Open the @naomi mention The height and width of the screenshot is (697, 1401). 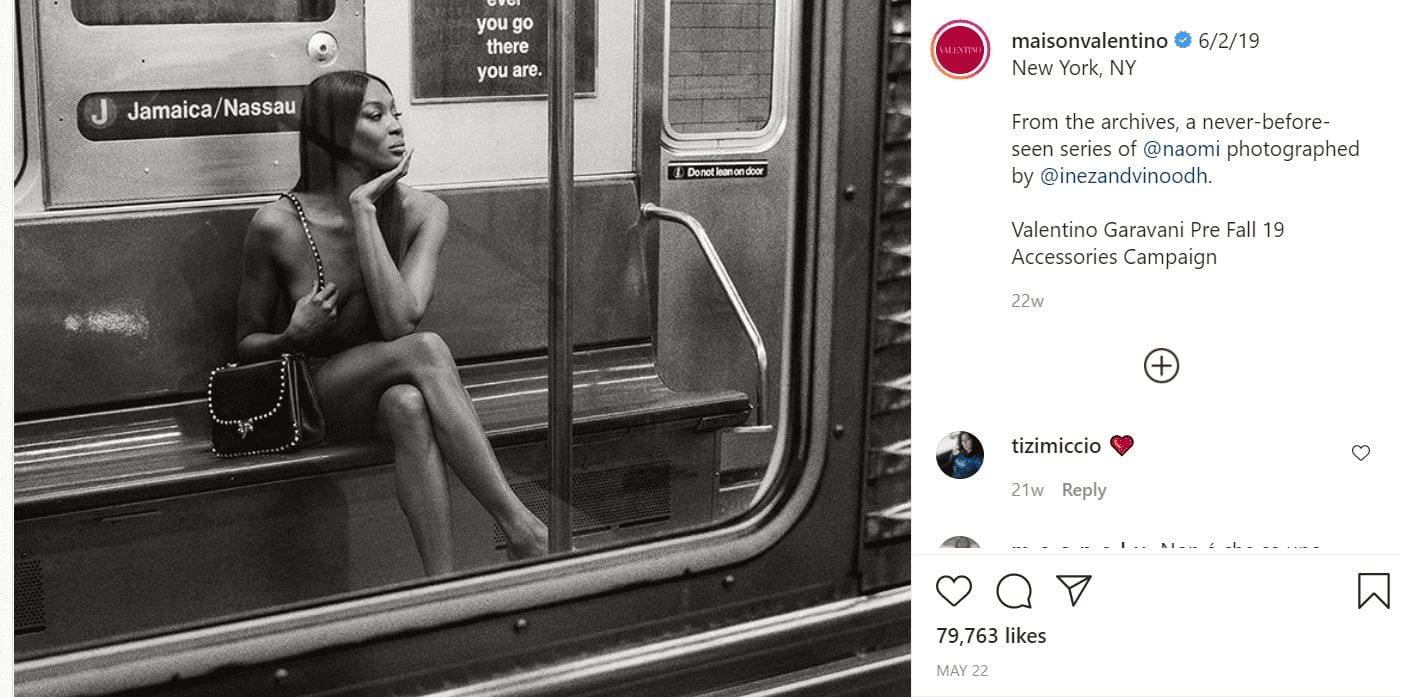pos(1182,149)
